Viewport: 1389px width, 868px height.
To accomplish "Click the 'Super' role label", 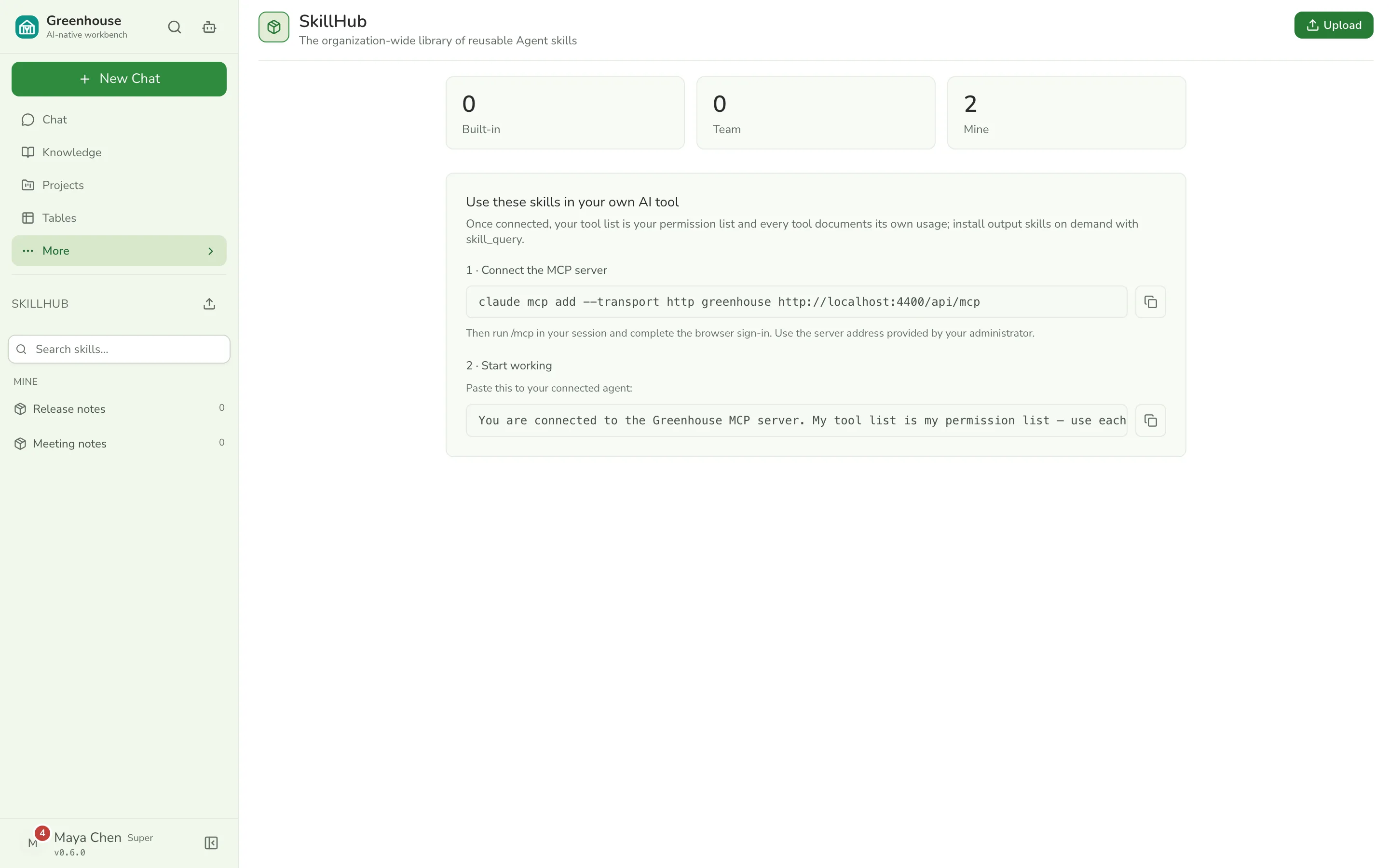I will 140,838.
